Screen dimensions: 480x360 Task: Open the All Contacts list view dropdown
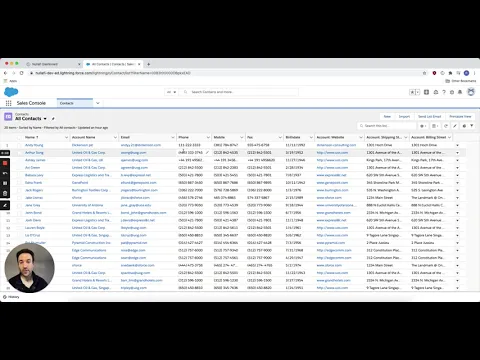tap(45, 119)
